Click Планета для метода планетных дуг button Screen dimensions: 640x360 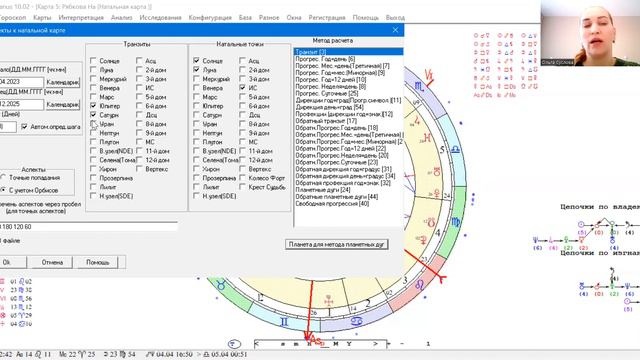coord(336,244)
